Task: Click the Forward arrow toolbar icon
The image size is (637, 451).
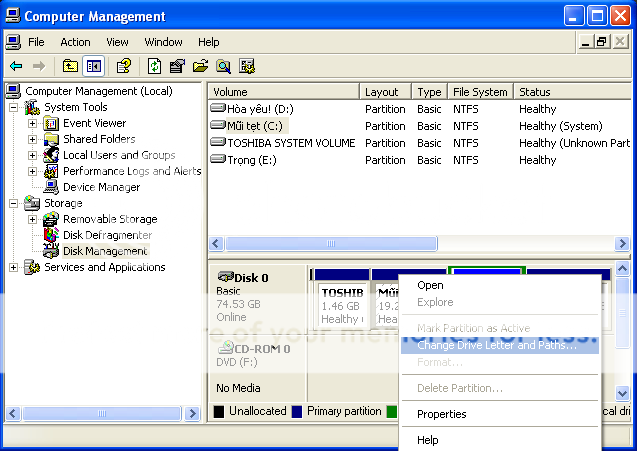Action: click(x=39, y=66)
